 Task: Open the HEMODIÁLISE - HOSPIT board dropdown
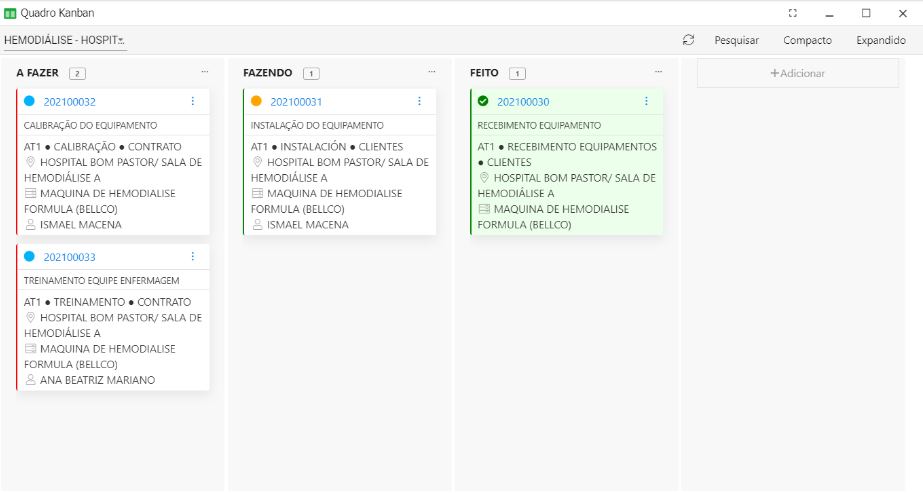coord(65,40)
